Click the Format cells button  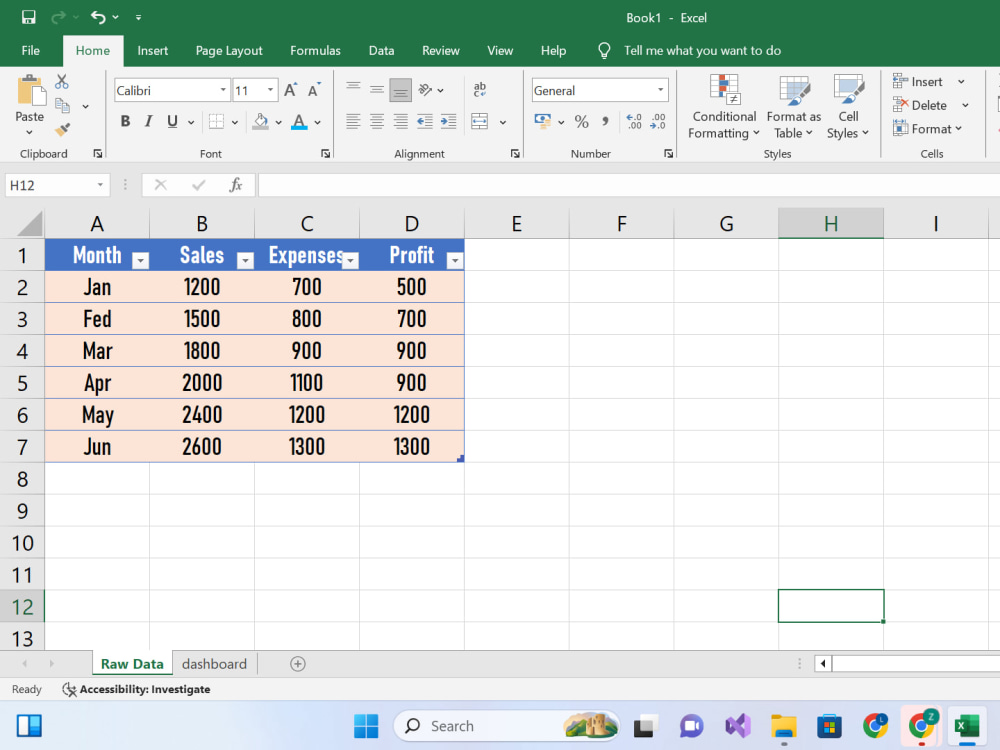927,129
